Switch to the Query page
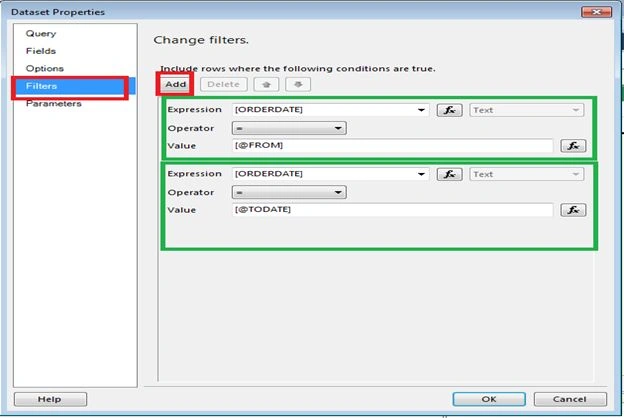 tap(41, 33)
